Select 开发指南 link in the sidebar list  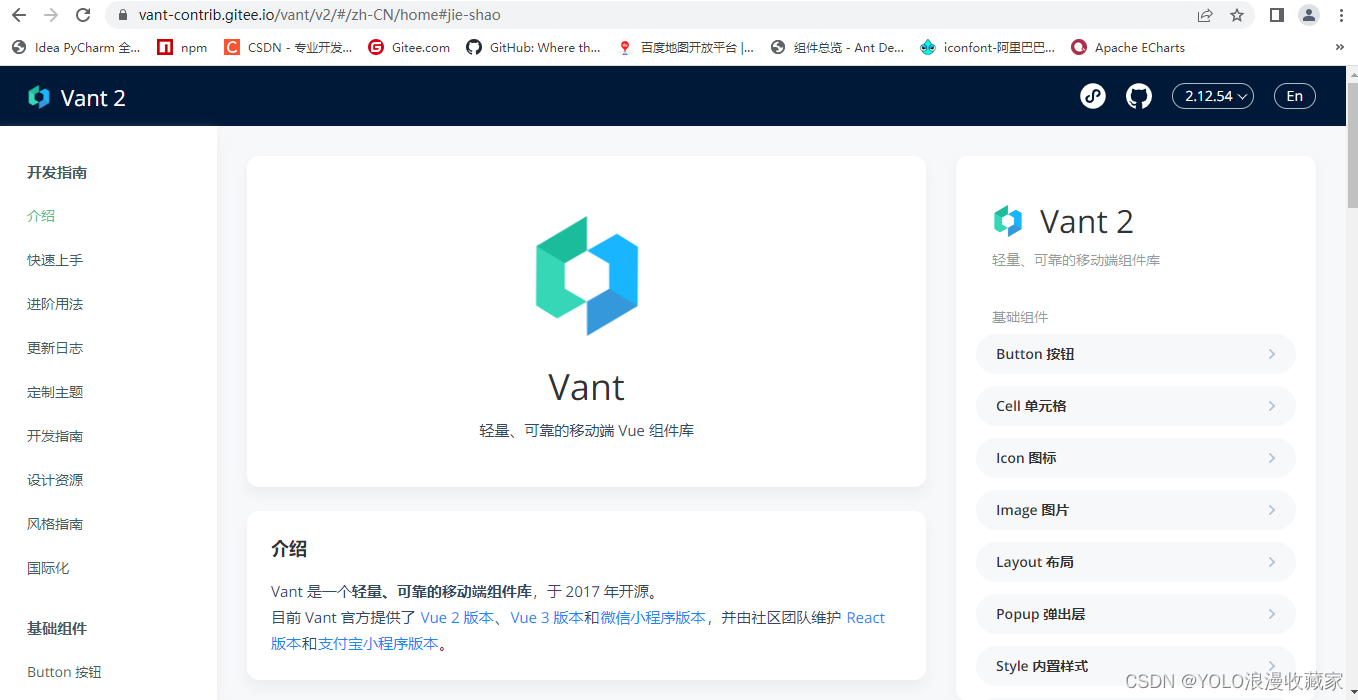[x=55, y=436]
